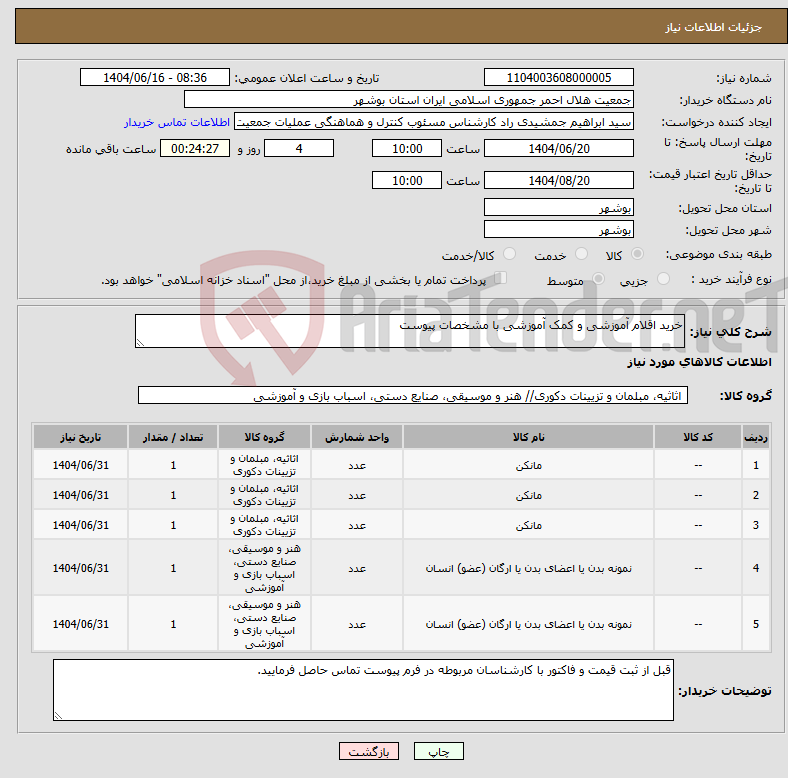Select the خدمت radio button

[581, 254]
